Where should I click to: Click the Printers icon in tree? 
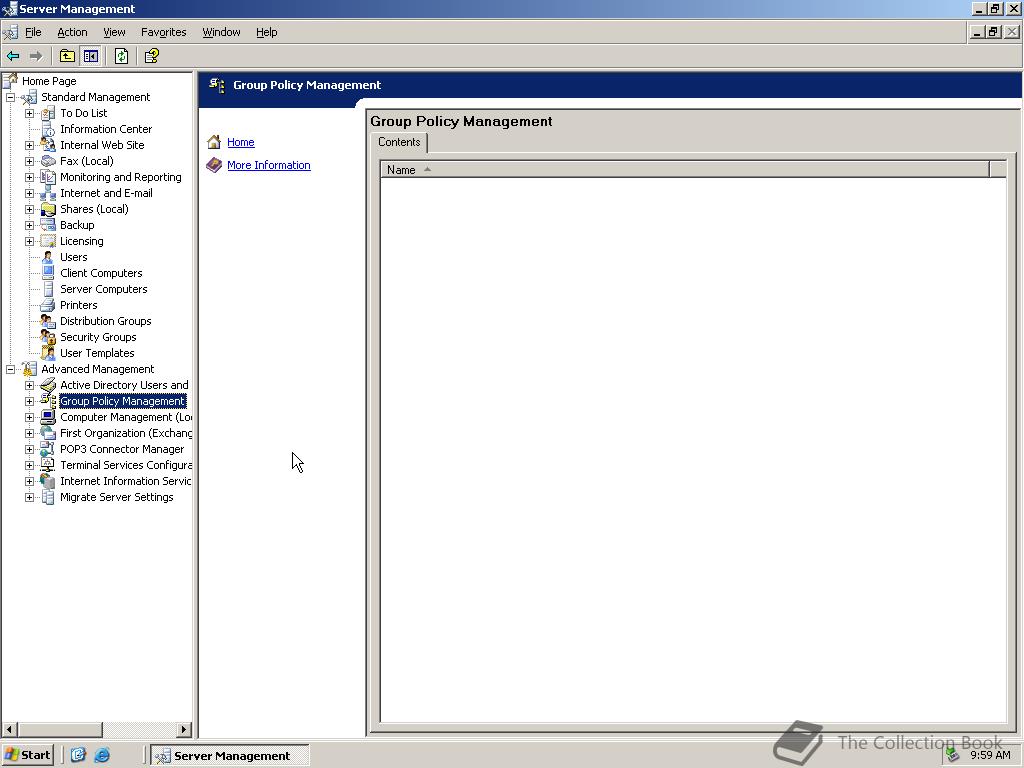(48, 305)
